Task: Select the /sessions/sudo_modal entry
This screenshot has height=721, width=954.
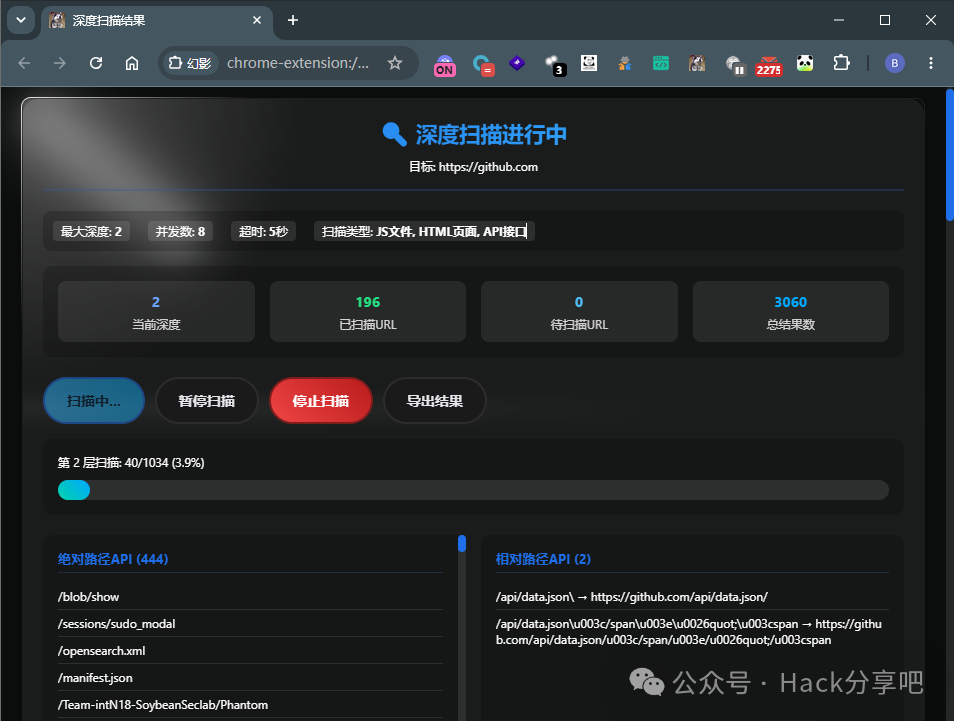Action: click(x=250, y=624)
